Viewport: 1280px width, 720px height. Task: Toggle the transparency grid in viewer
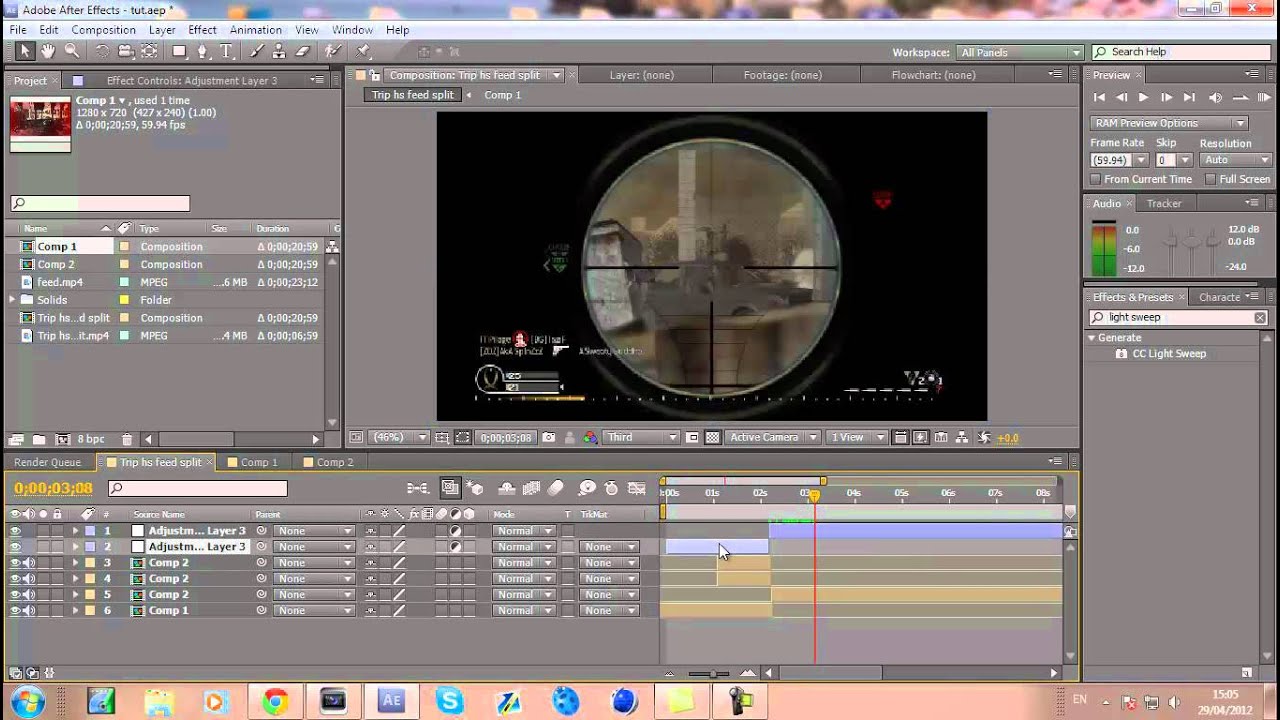712,437
